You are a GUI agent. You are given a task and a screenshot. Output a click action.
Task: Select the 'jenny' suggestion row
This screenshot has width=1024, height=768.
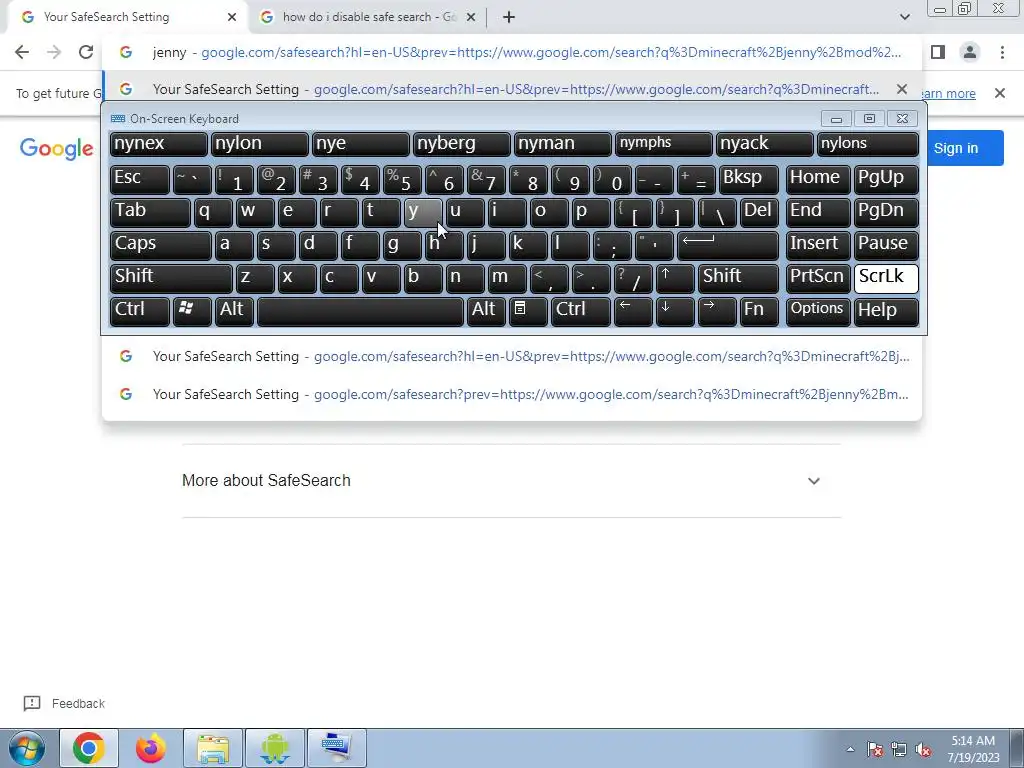512,52
